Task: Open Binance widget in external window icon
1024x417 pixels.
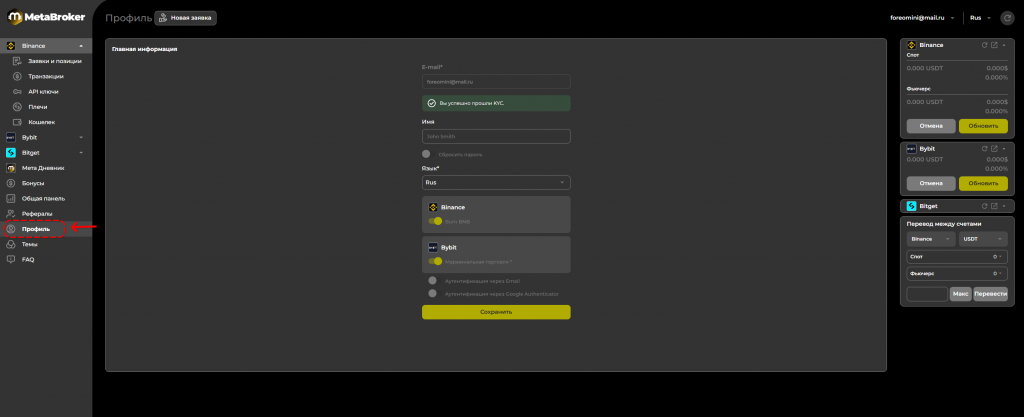Action: tap(994, 45)
